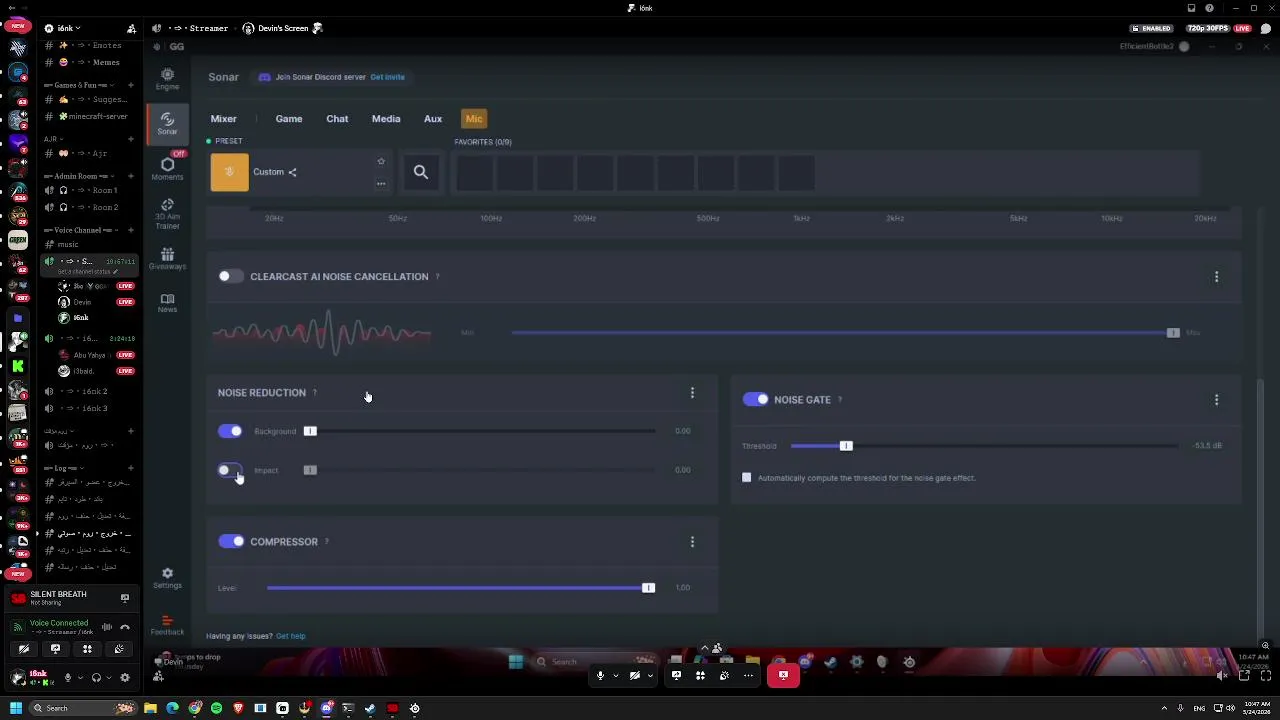This screenshot has width=1280, height=720.
Task: Switch to the Media tab
Action: tap(386, 119)
